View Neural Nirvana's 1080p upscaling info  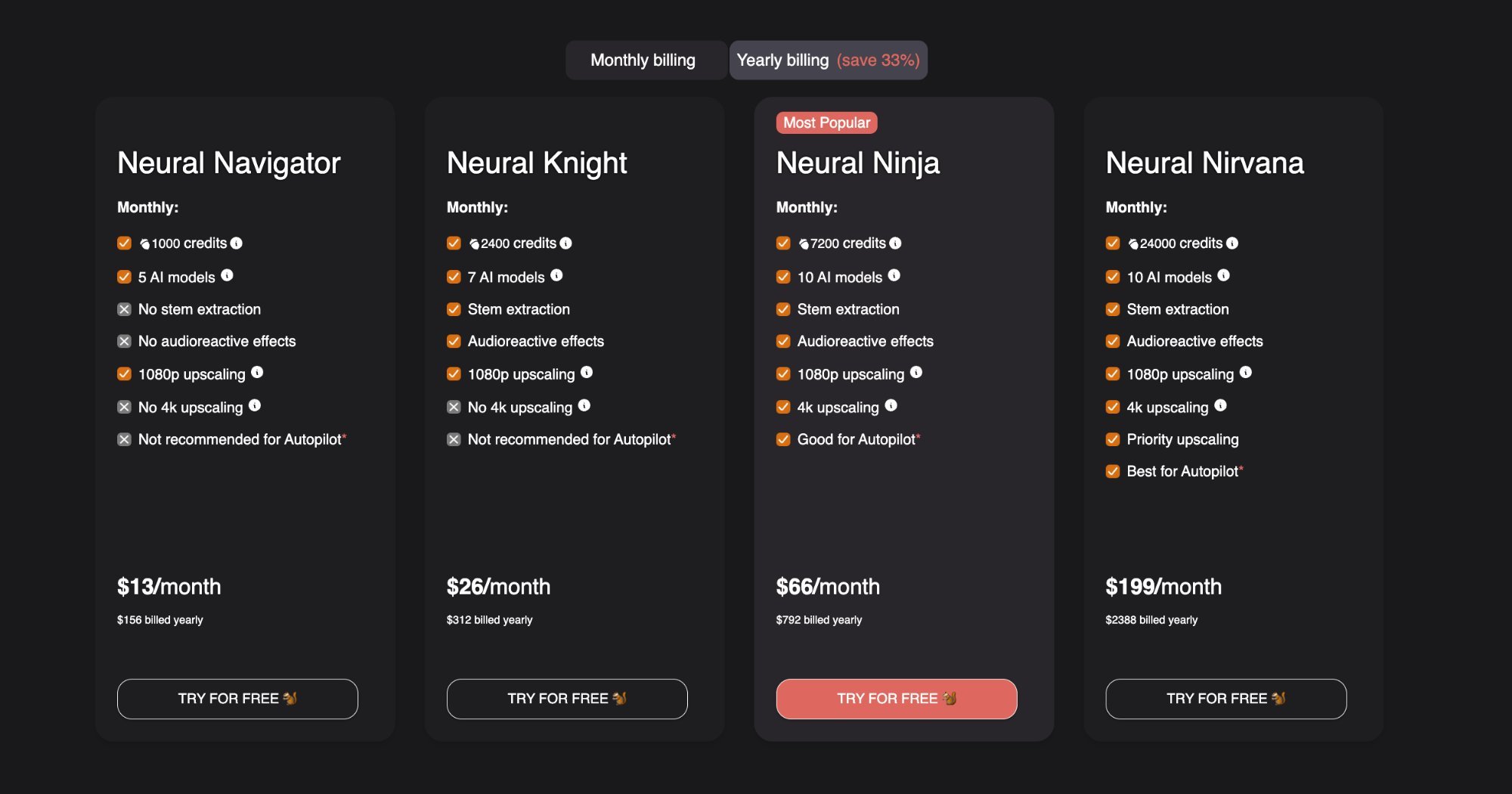point(1247,373)
